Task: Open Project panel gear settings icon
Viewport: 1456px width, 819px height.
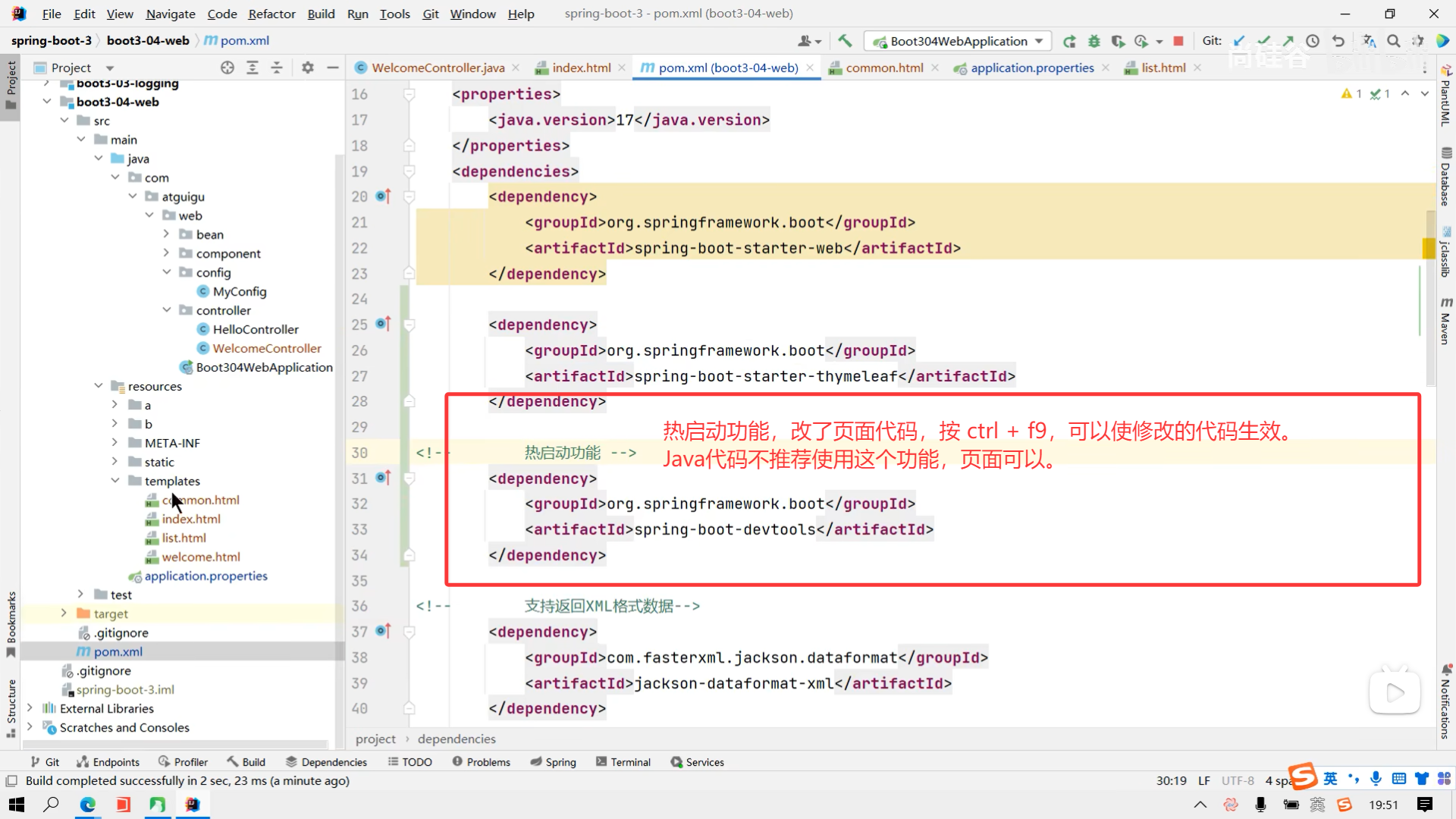Action: pos(307,67)
